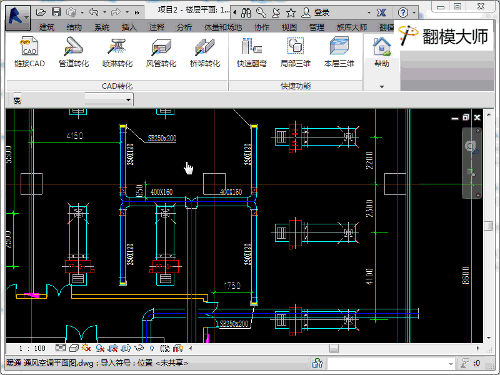Toggle the Show Crop Region icon

pyautogui.click(x=126, y=349)
